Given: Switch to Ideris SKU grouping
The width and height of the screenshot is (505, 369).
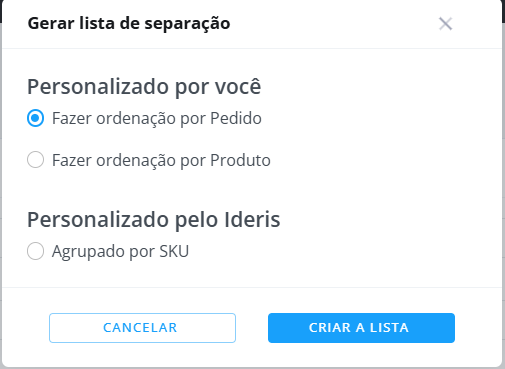Looking at the screenshot, I should point(35,251).
